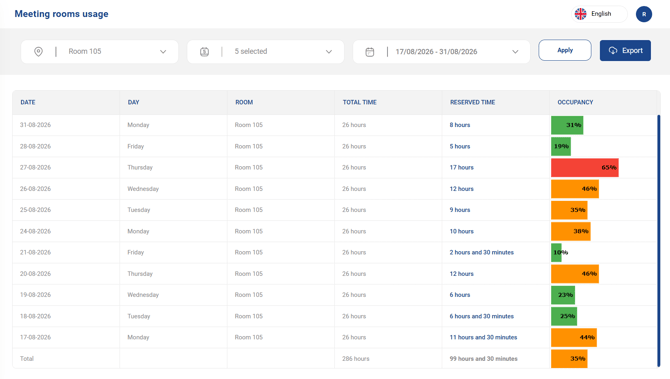Screen dimensions: 670x379
Task: Click the date range calendar icon
Action: [370, 52]
